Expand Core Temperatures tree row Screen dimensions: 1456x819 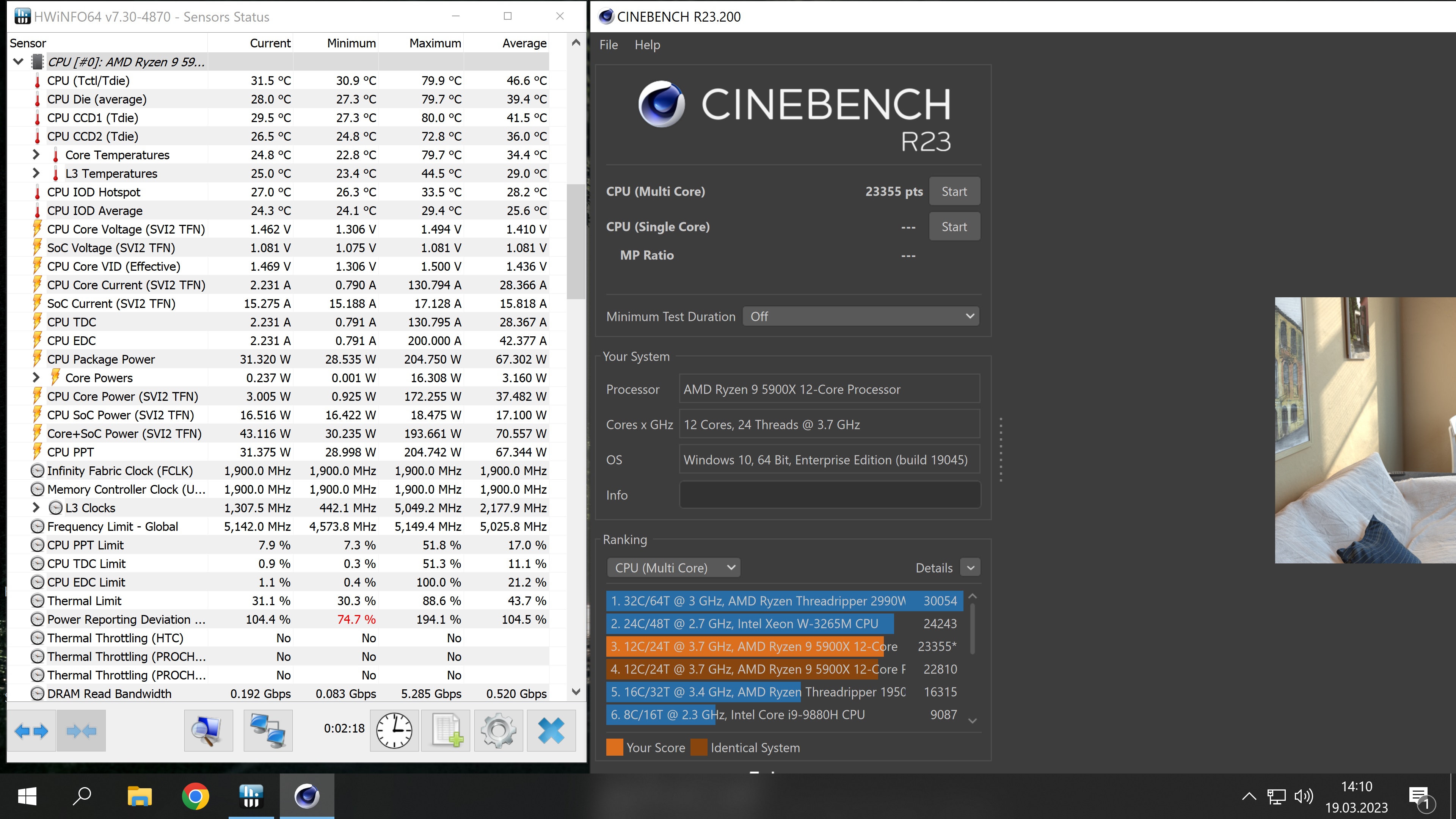(x=36, y=154)
